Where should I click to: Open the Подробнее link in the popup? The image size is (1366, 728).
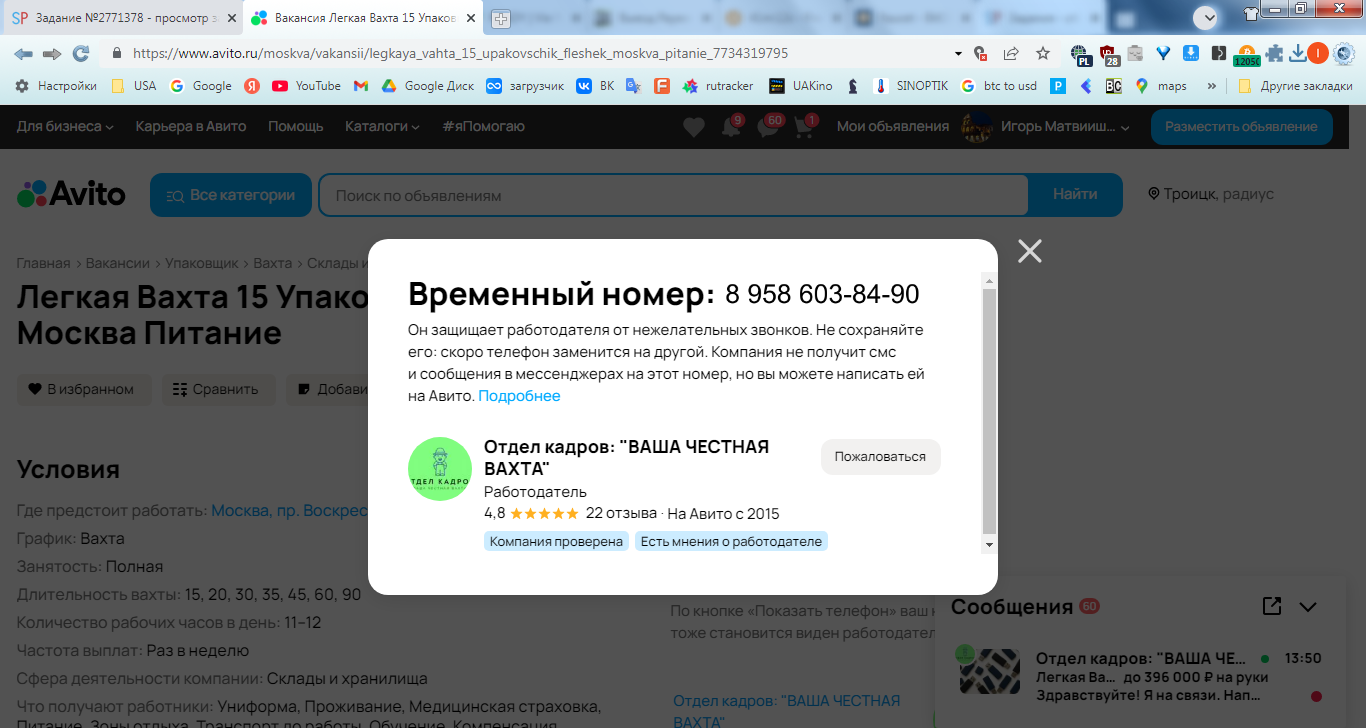[519, 396]
